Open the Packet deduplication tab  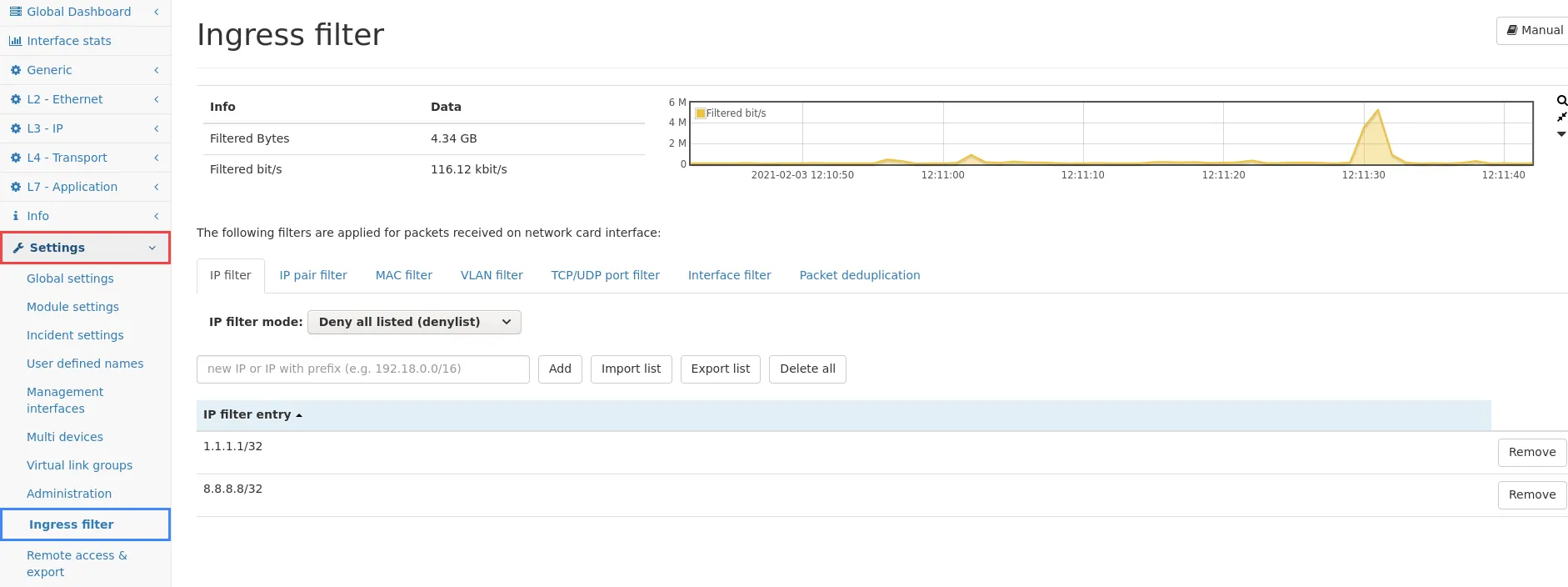tap(859, 275)
